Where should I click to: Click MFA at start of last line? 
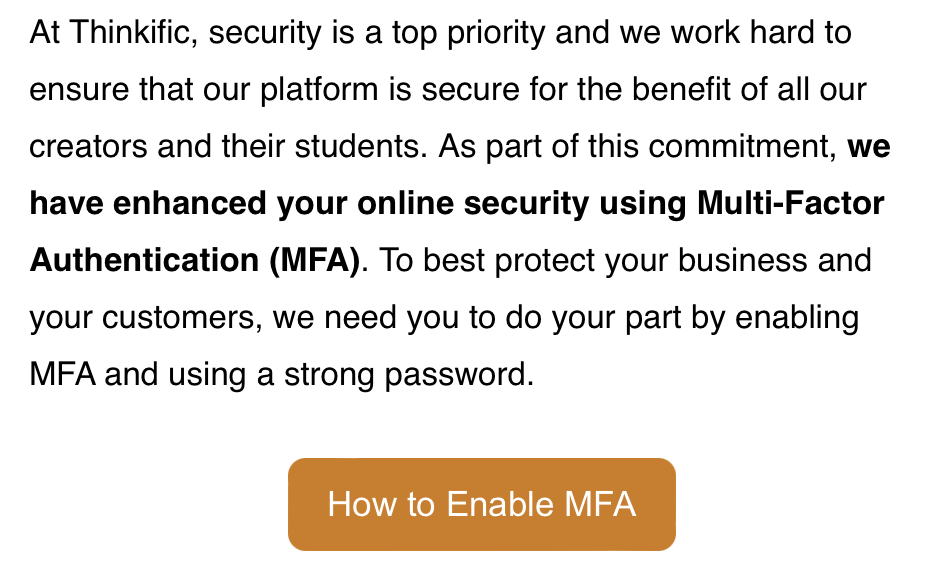(x=62, y=375)
